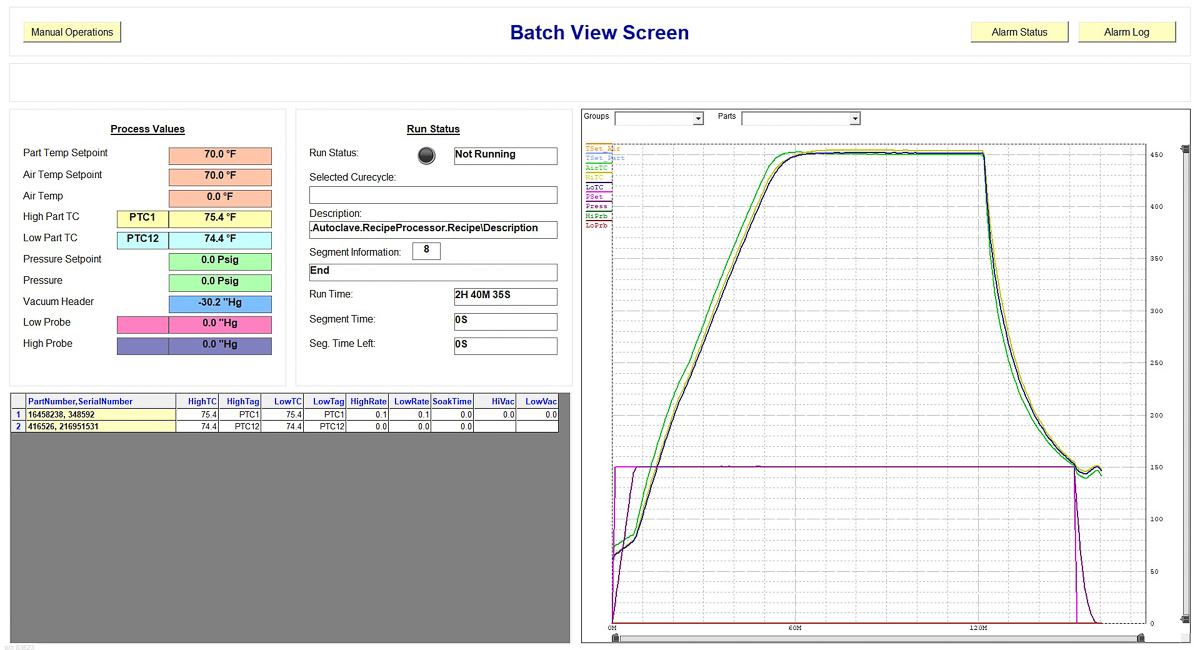Select the HiTC trend legend entry
Viewport: 1200px width, 650px height.
(x=595, y=177)
